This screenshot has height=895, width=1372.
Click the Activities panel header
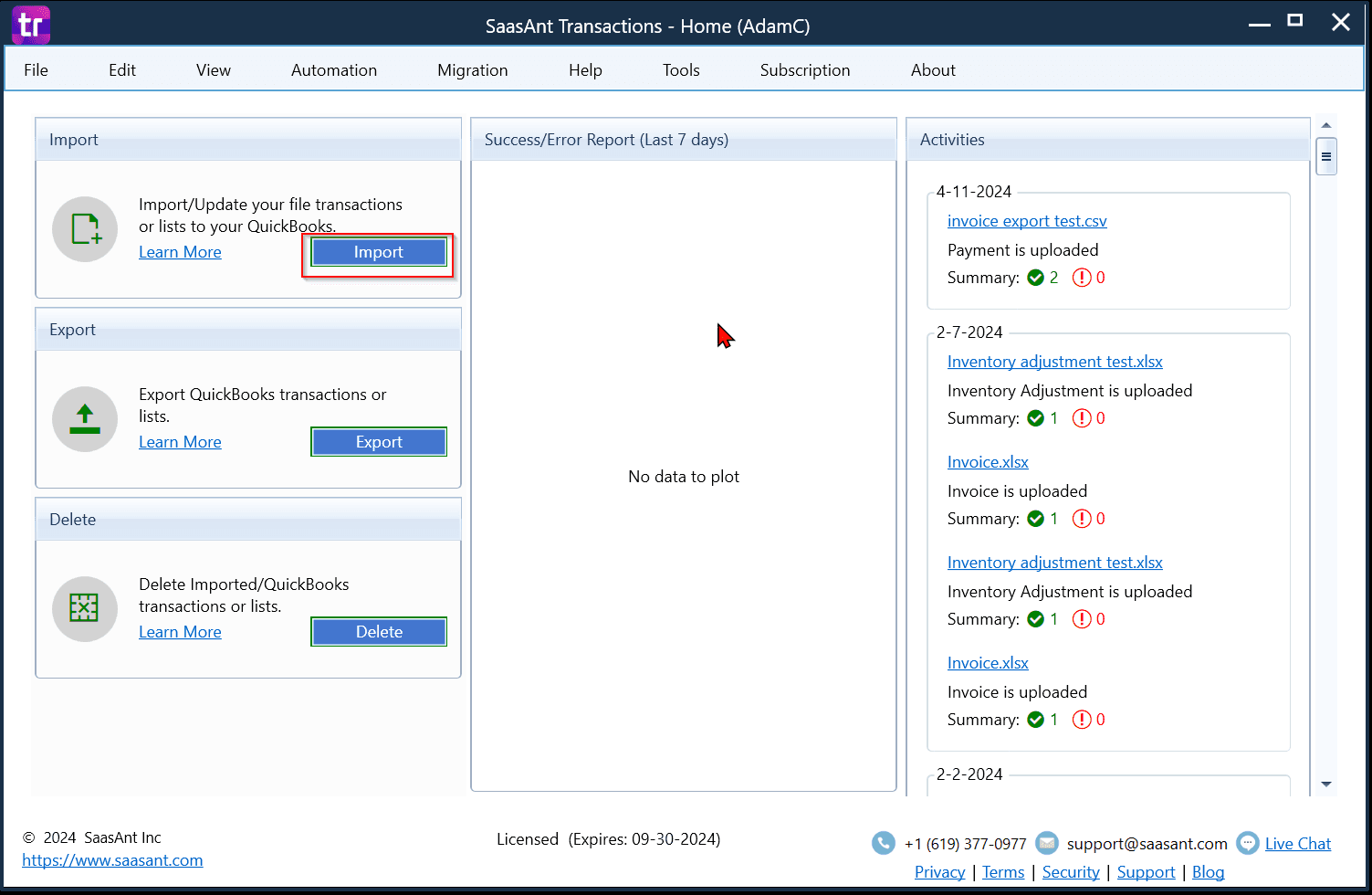click(x=1108, y=140)
